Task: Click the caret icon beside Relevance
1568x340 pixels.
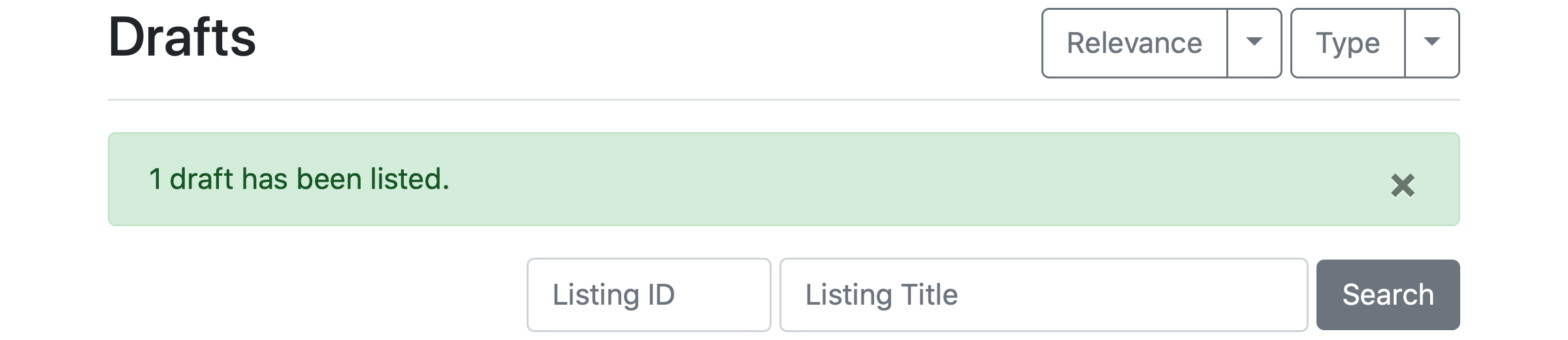Action: [1254, 43]
